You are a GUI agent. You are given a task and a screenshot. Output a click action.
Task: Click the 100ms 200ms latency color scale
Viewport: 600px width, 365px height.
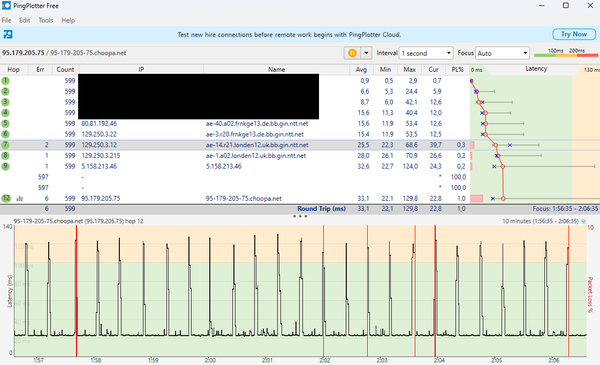pos(566,53)
